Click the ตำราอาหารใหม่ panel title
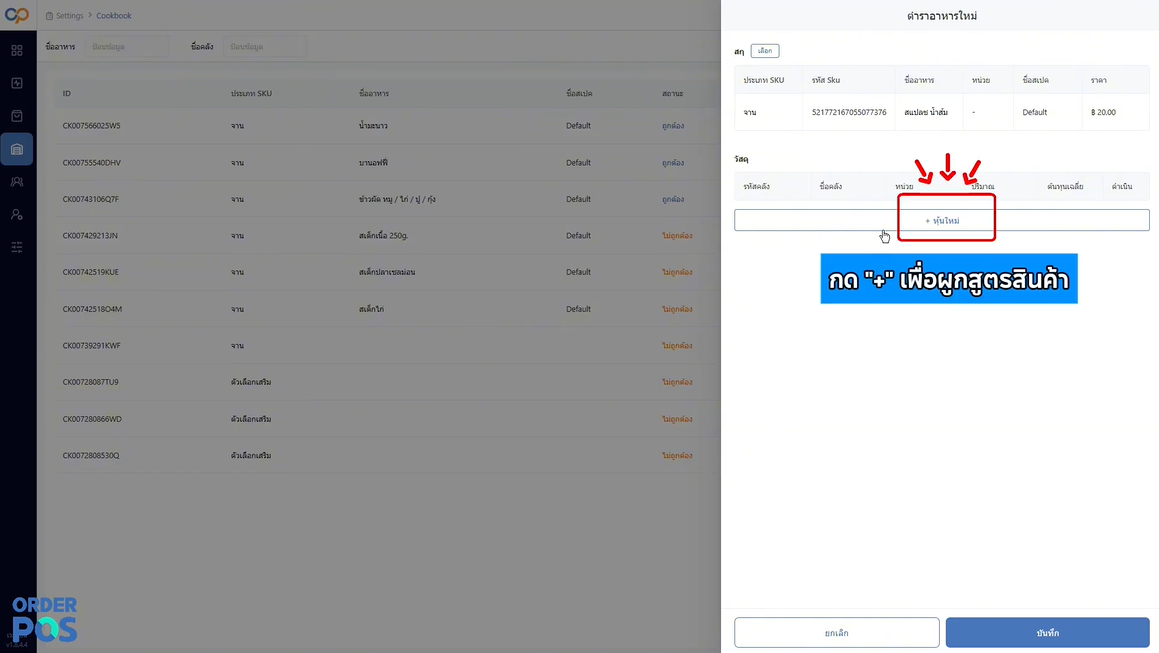This screenshot has width=1159, height=653. [942, 16]
